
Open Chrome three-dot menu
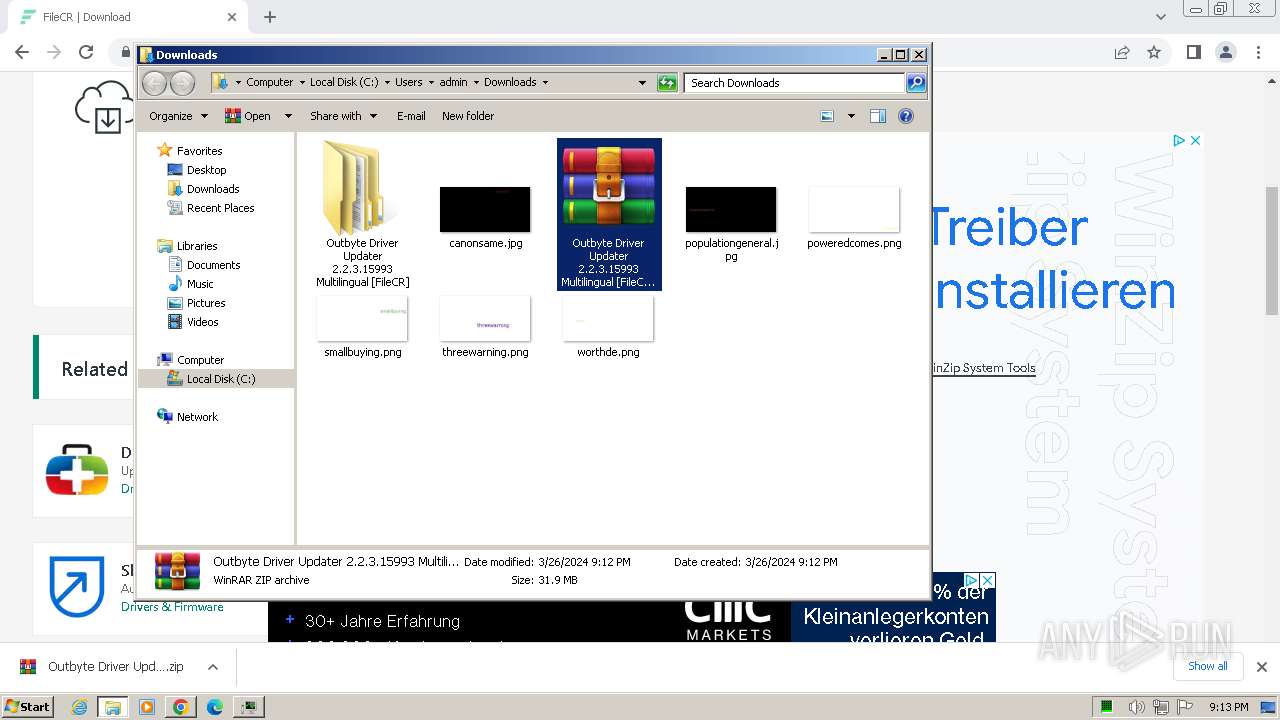pos(1257,52)
